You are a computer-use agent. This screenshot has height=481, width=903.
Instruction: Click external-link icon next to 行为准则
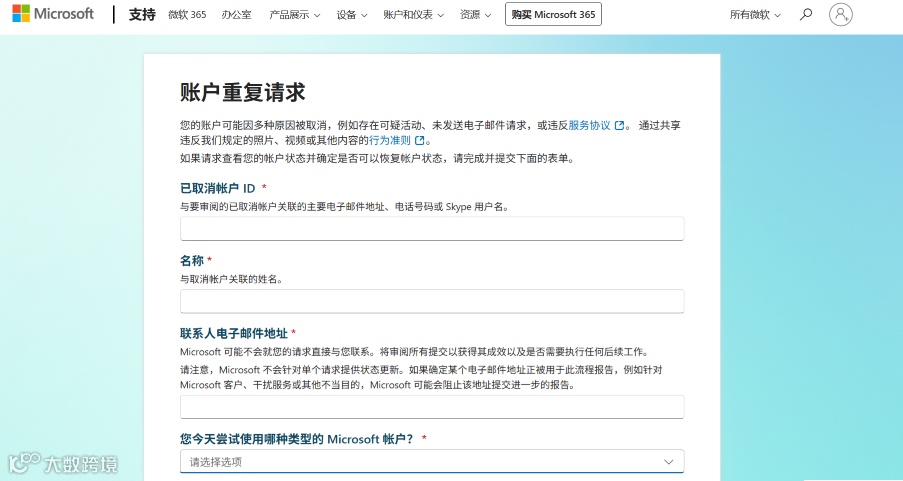[x=420, y=140]
